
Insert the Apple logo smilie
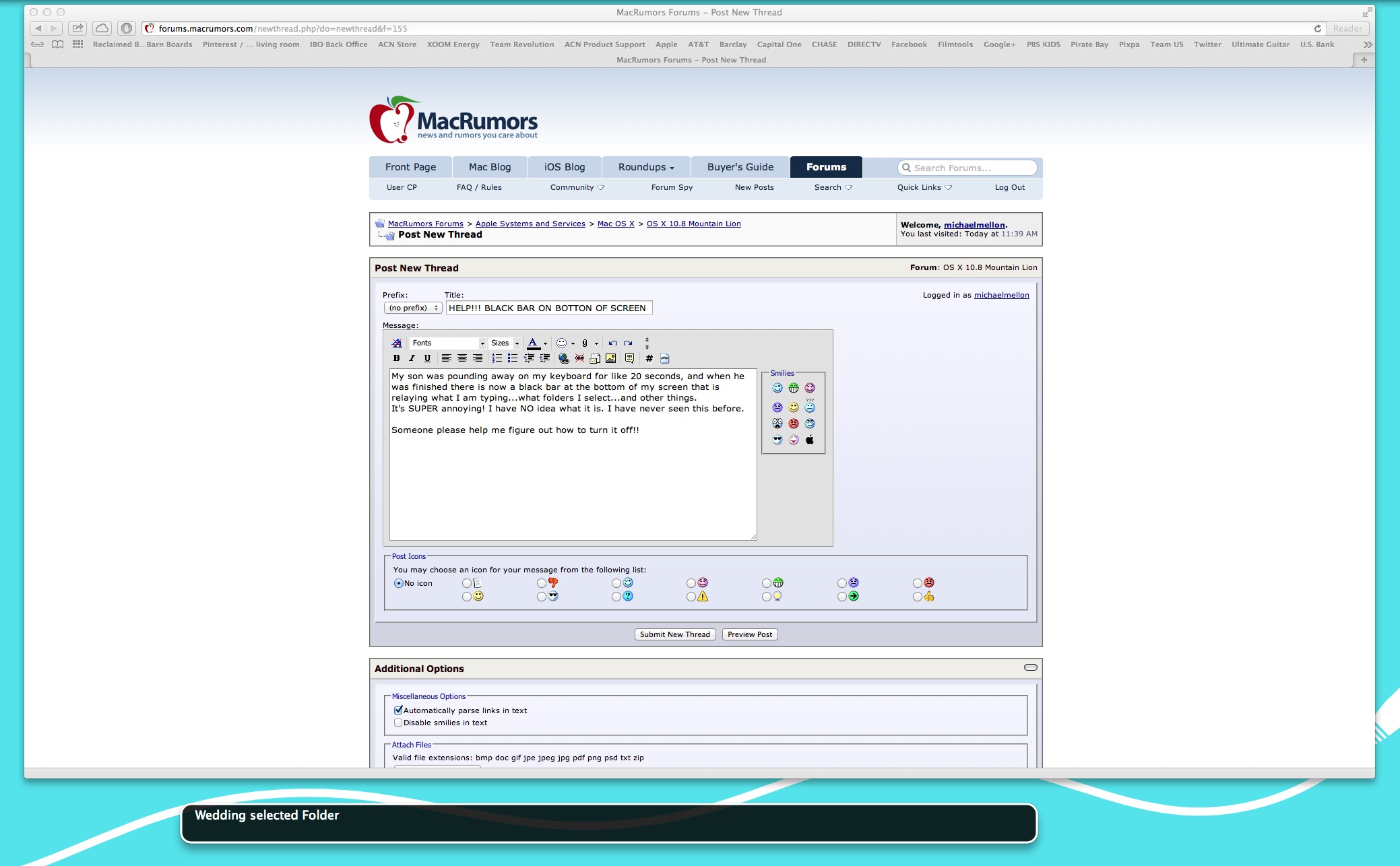point(810,440)
